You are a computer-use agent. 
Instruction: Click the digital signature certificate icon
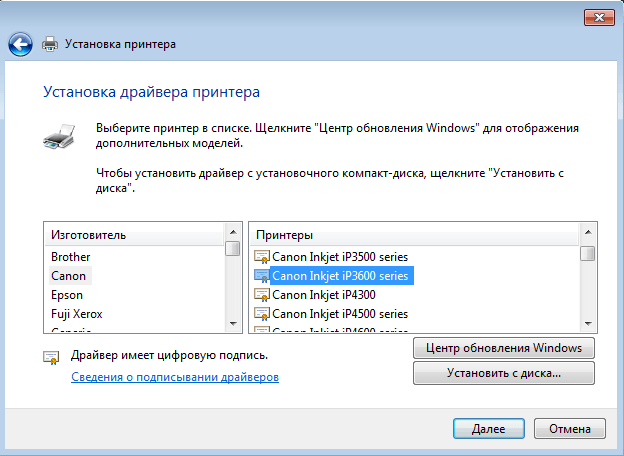pyautogui.click(x=51, y=357)
